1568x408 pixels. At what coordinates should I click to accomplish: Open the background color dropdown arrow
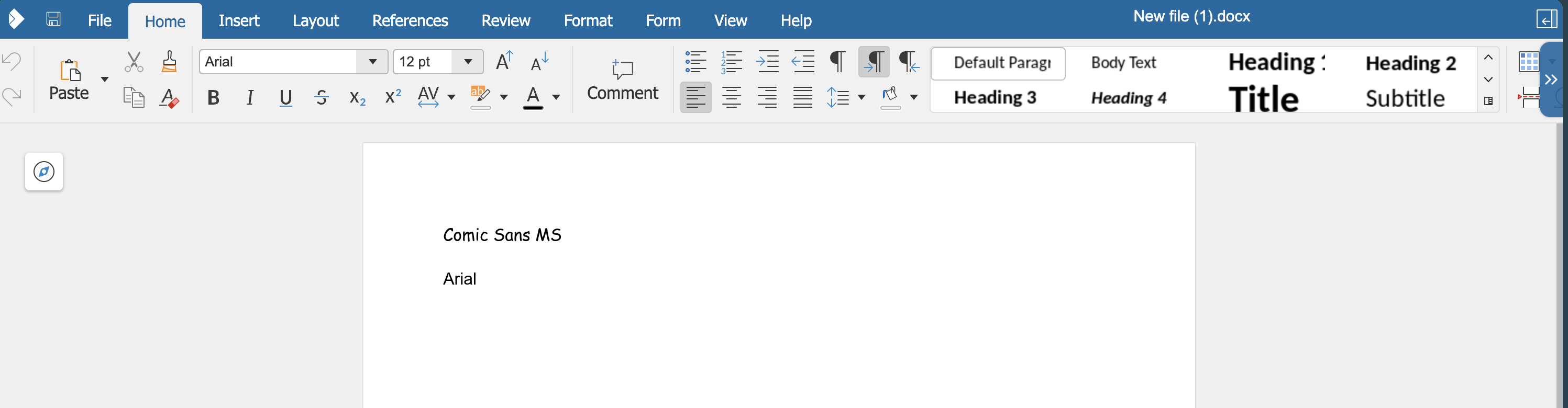pyautogui.click(x=913, y=97)
